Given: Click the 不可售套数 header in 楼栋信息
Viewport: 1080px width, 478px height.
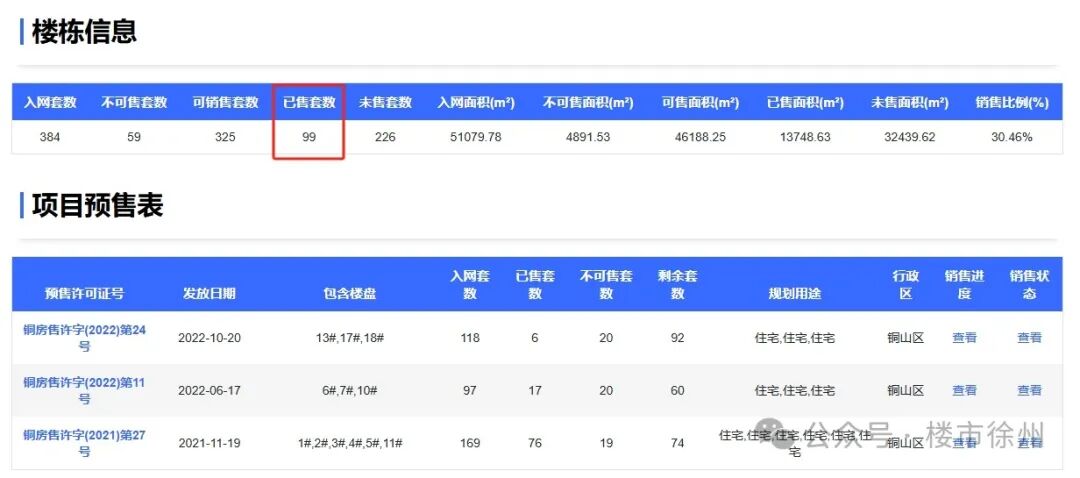Looking at the screenshot, I should click(134, 103).
